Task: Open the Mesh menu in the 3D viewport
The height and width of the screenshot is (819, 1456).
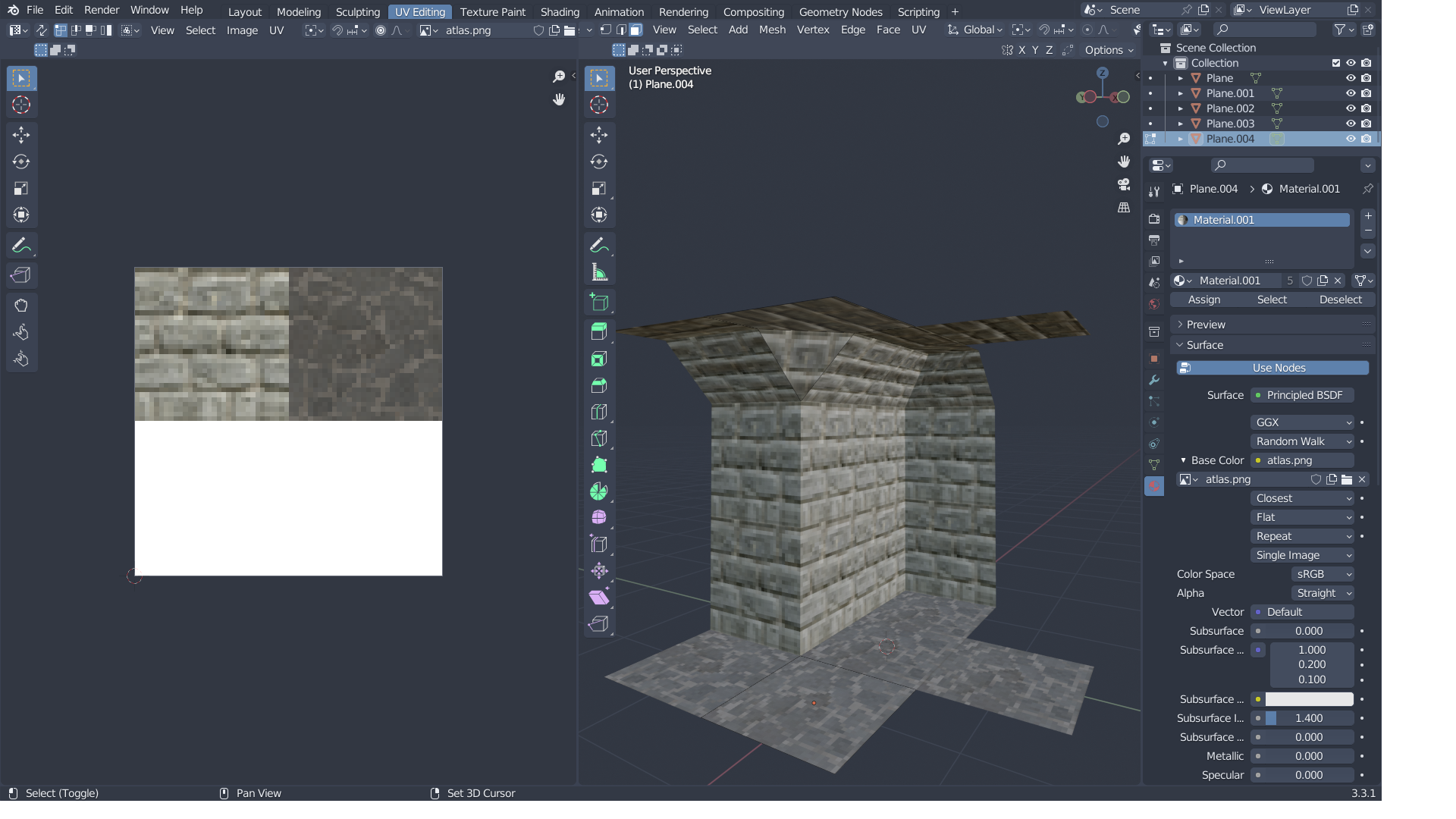Action: [772, 30]
